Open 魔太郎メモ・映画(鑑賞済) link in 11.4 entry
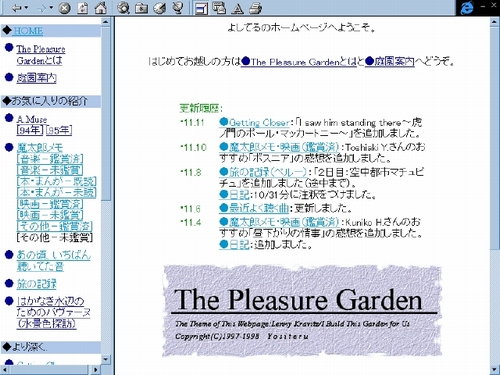The width and height of the screenshot is (500, 375). pos(279,222)
